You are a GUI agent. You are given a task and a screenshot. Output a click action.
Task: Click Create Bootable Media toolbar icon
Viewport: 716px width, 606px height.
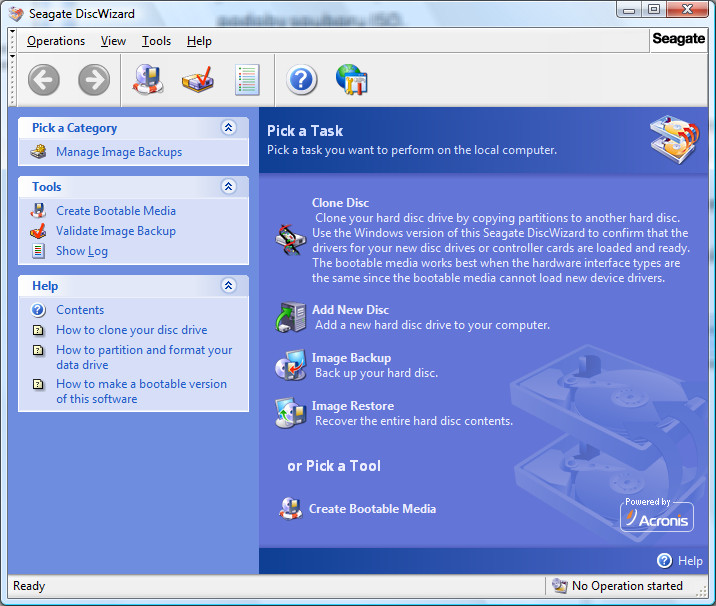click(x=148, y=79)
